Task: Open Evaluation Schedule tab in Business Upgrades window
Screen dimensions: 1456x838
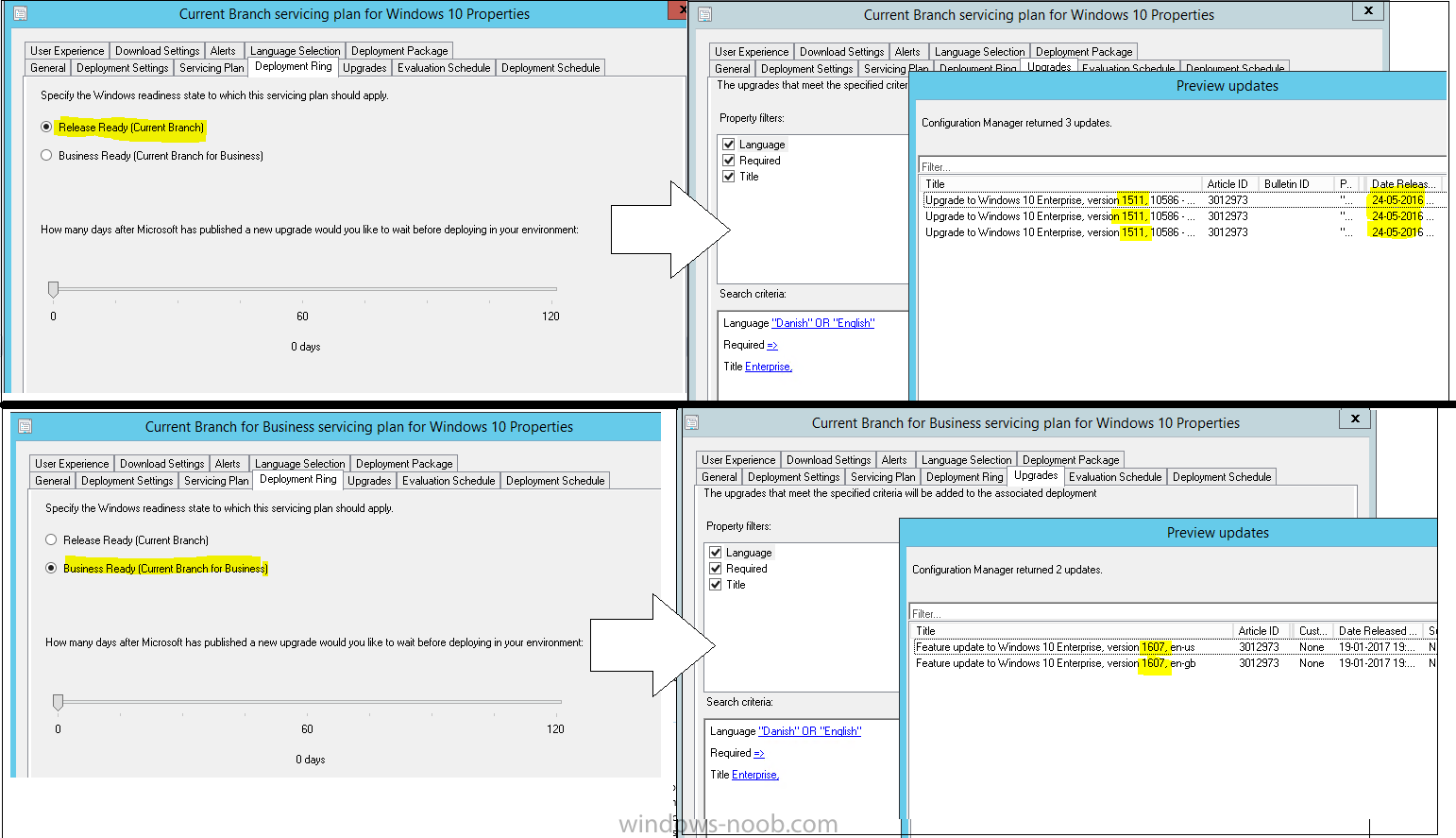Action: tap(1115, 477)
